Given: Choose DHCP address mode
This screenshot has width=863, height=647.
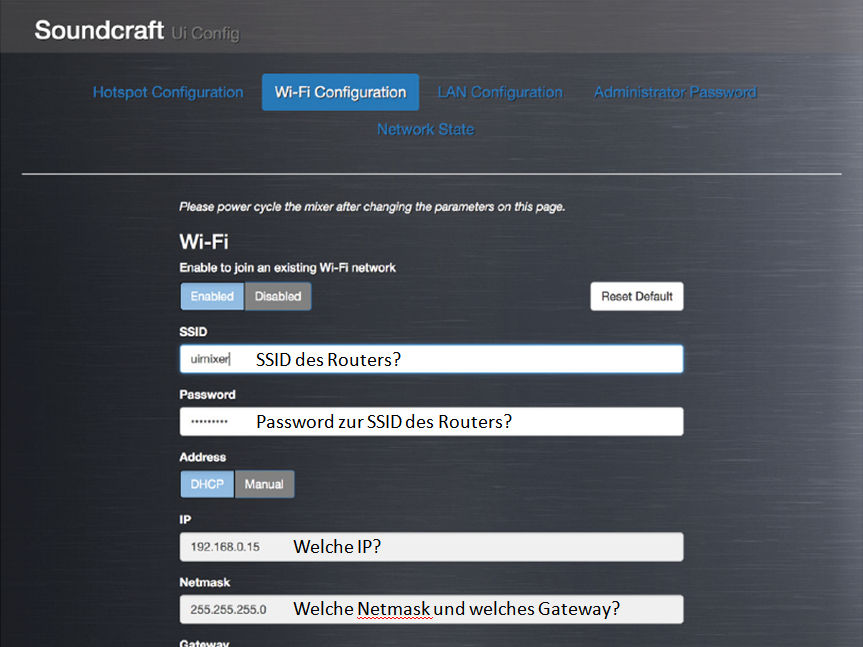Looking at the screenshot, I should click(207, 484).
